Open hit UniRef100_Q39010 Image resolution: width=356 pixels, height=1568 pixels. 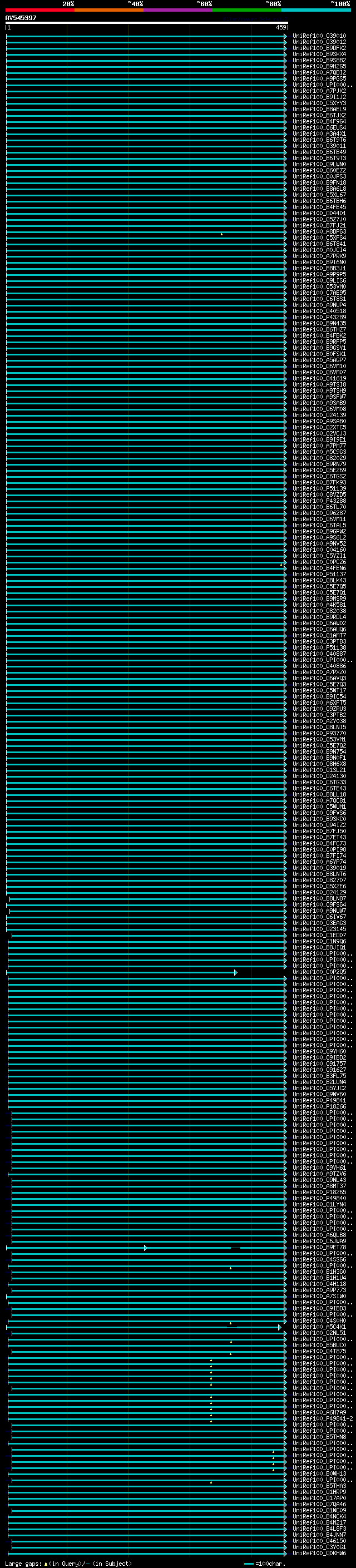coord(319,36)
